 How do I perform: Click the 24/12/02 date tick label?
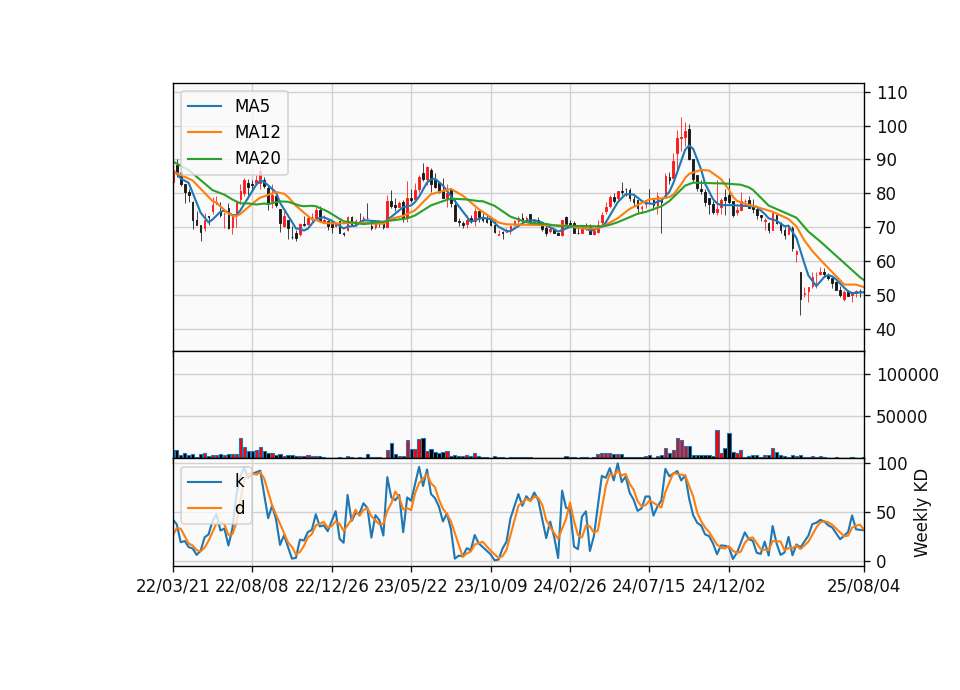click(729, 586)
